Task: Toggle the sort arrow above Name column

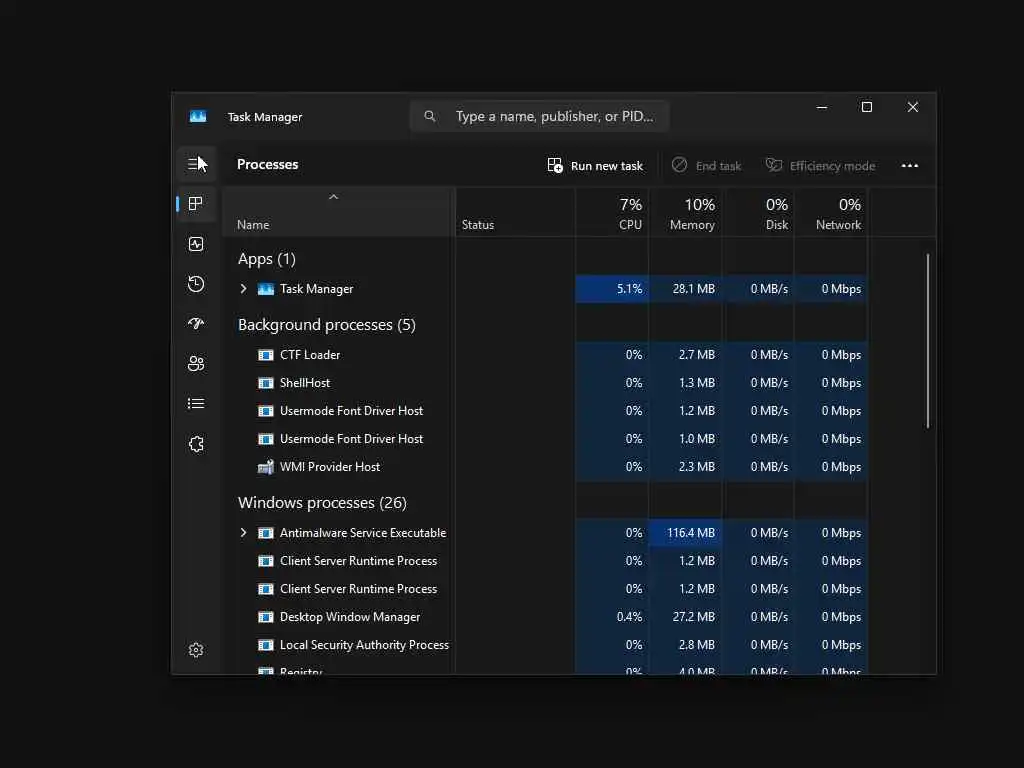Action: (333, 197)
